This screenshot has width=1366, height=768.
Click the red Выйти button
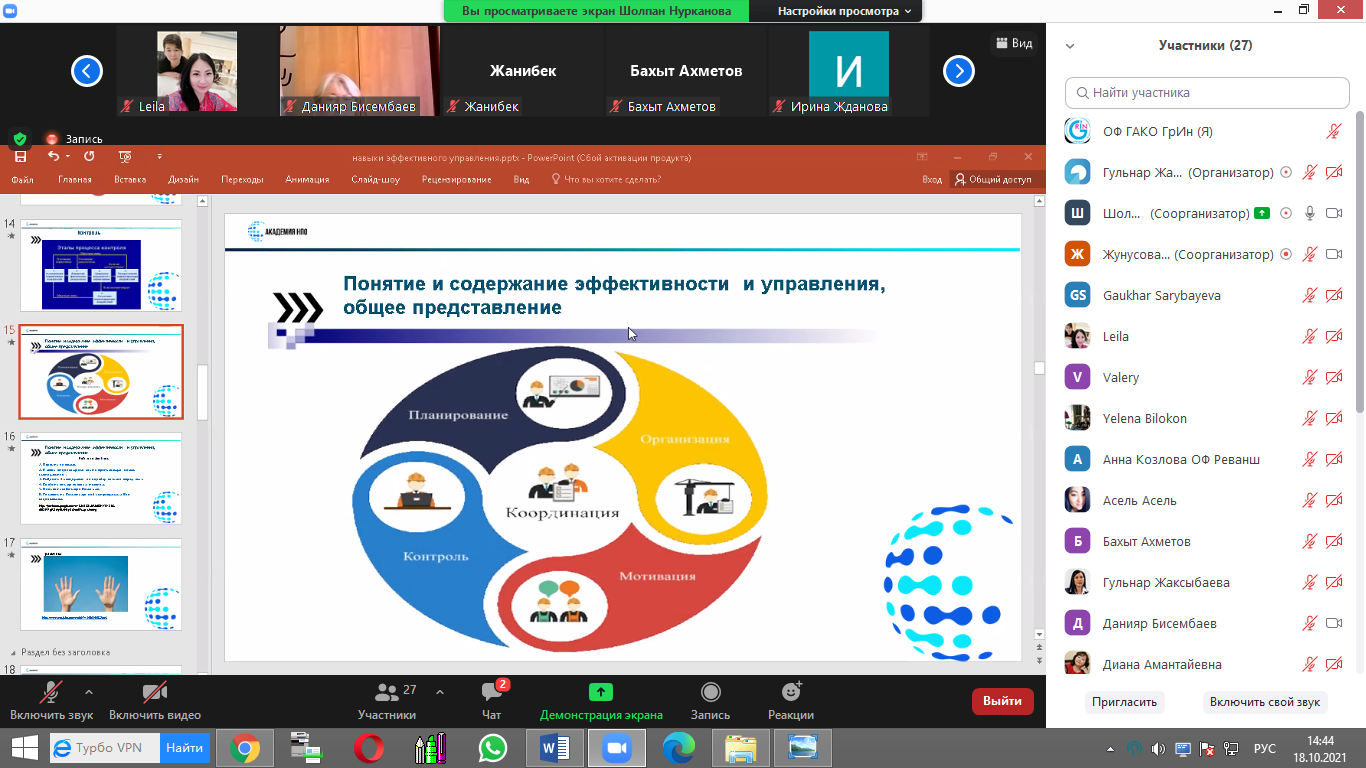[1002, 701]
